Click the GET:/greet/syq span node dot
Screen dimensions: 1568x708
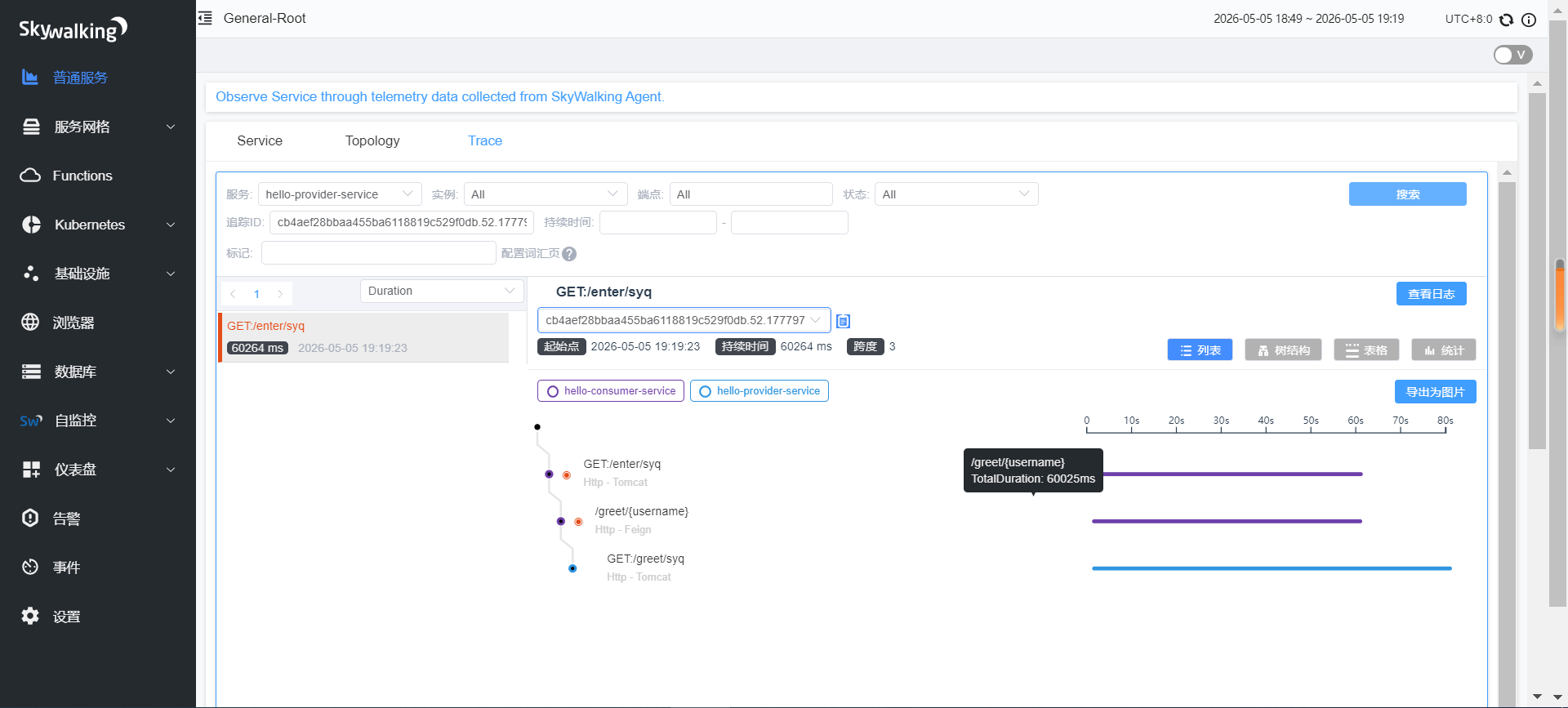point(572,568)
